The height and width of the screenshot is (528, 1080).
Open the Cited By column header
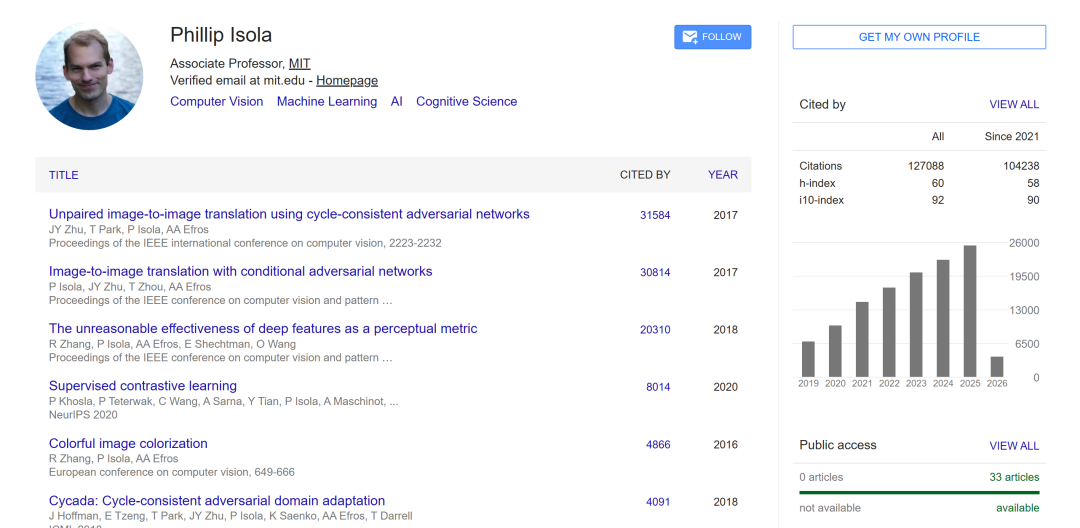(644, 175)
